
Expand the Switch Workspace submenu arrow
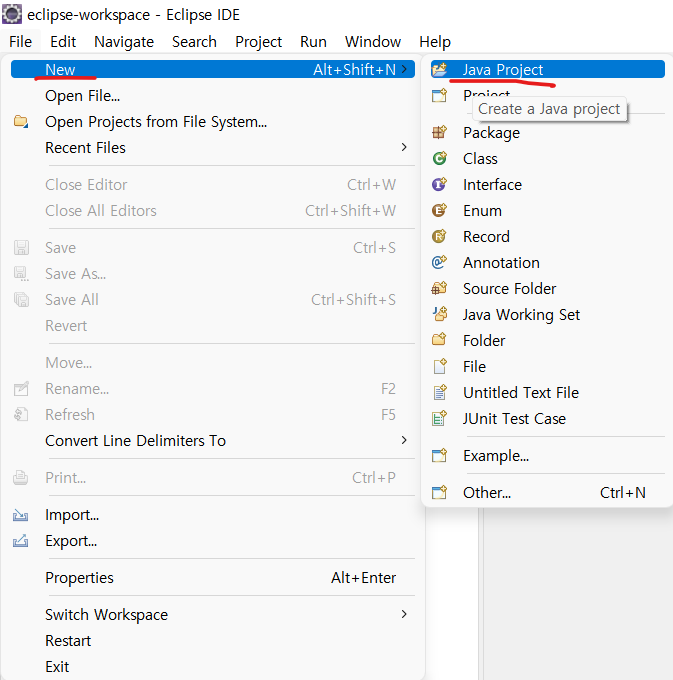[x=404, y=614]
